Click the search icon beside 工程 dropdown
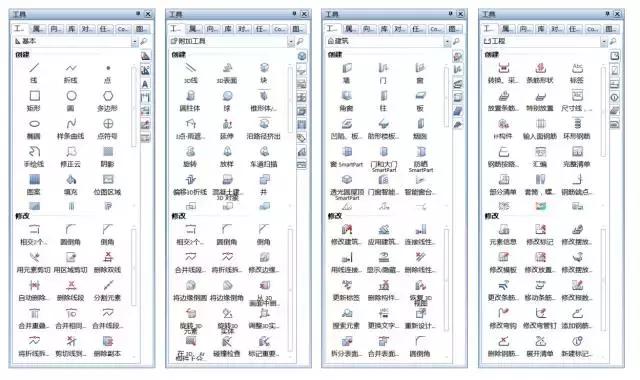 (613, 42)
